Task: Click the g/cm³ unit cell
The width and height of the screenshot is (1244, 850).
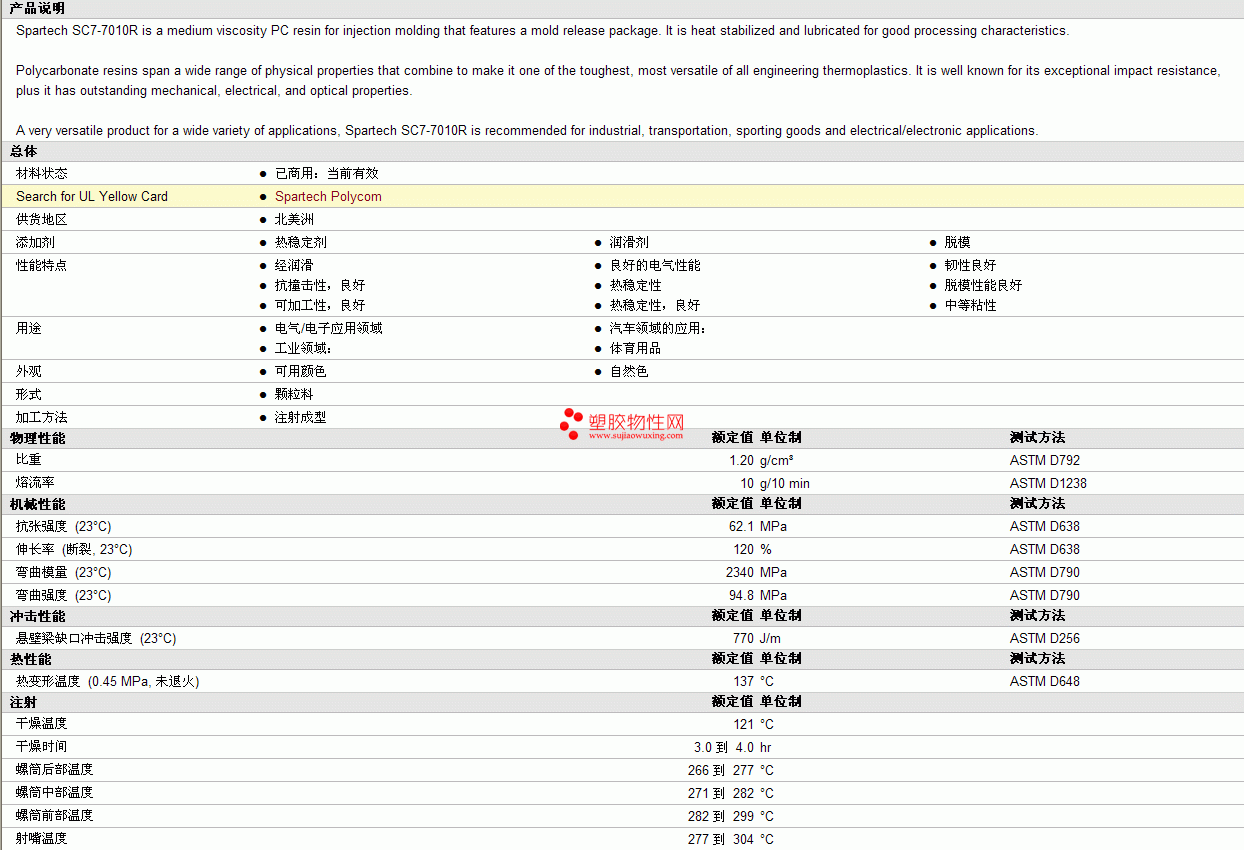Action: (x=777, y=461)
